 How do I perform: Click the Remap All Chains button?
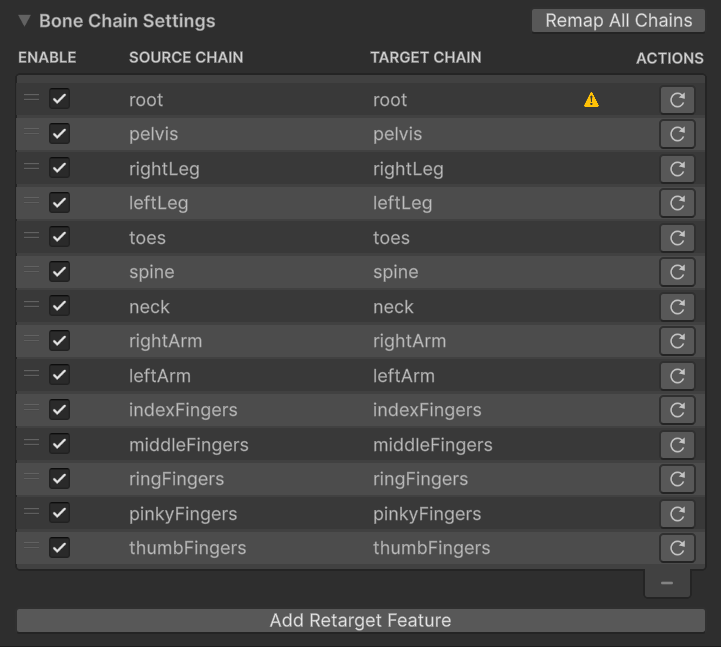[x=618, y=21]
